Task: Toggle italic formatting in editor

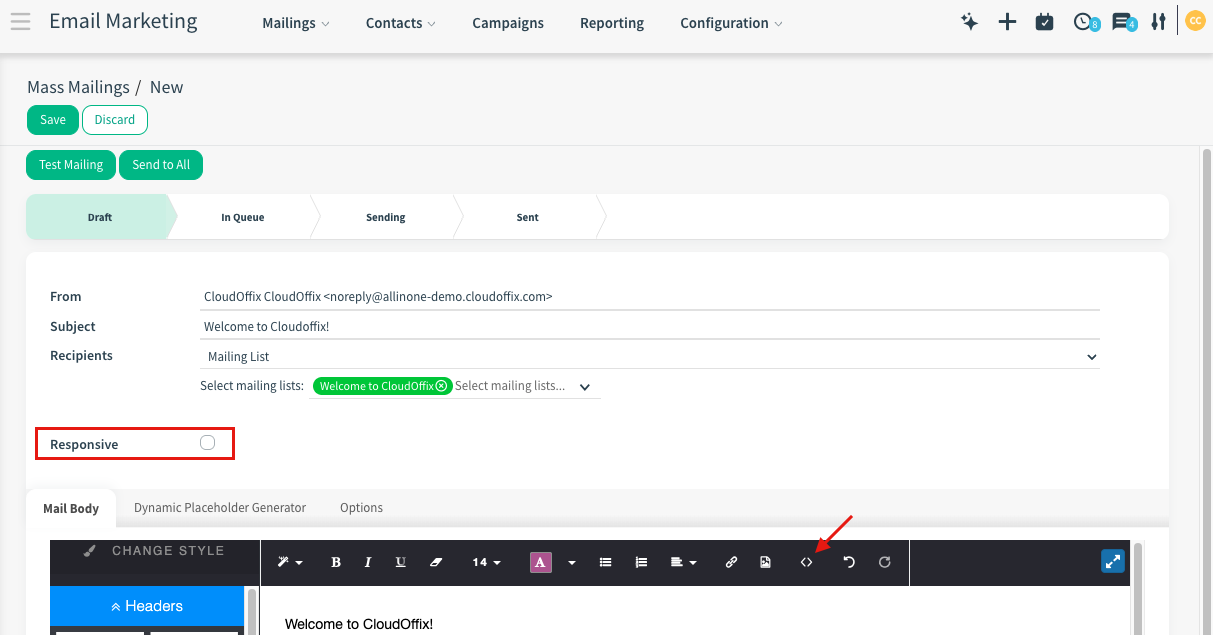Action: pyautogui.click(x=368, y=562)
